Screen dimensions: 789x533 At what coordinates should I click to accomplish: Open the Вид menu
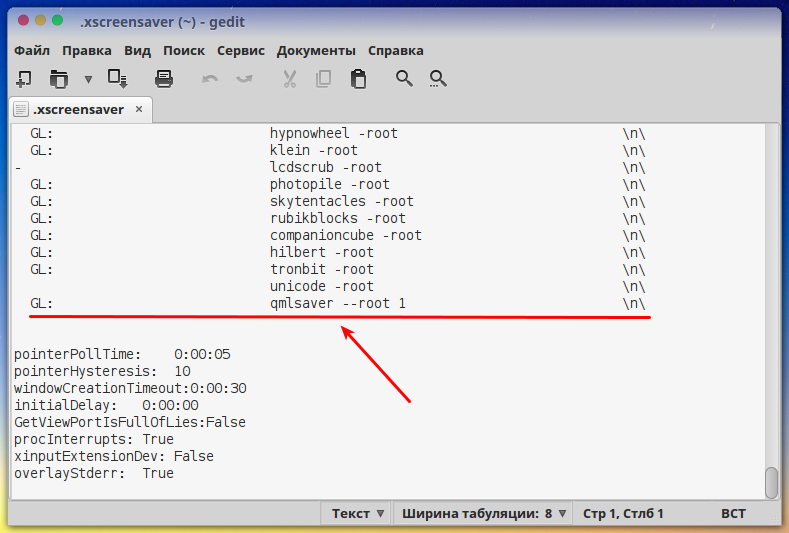click(137, 51)
